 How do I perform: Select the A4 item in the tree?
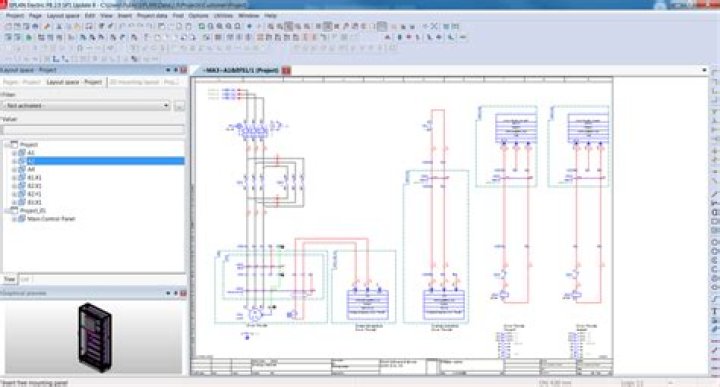(x=31, y=169)
